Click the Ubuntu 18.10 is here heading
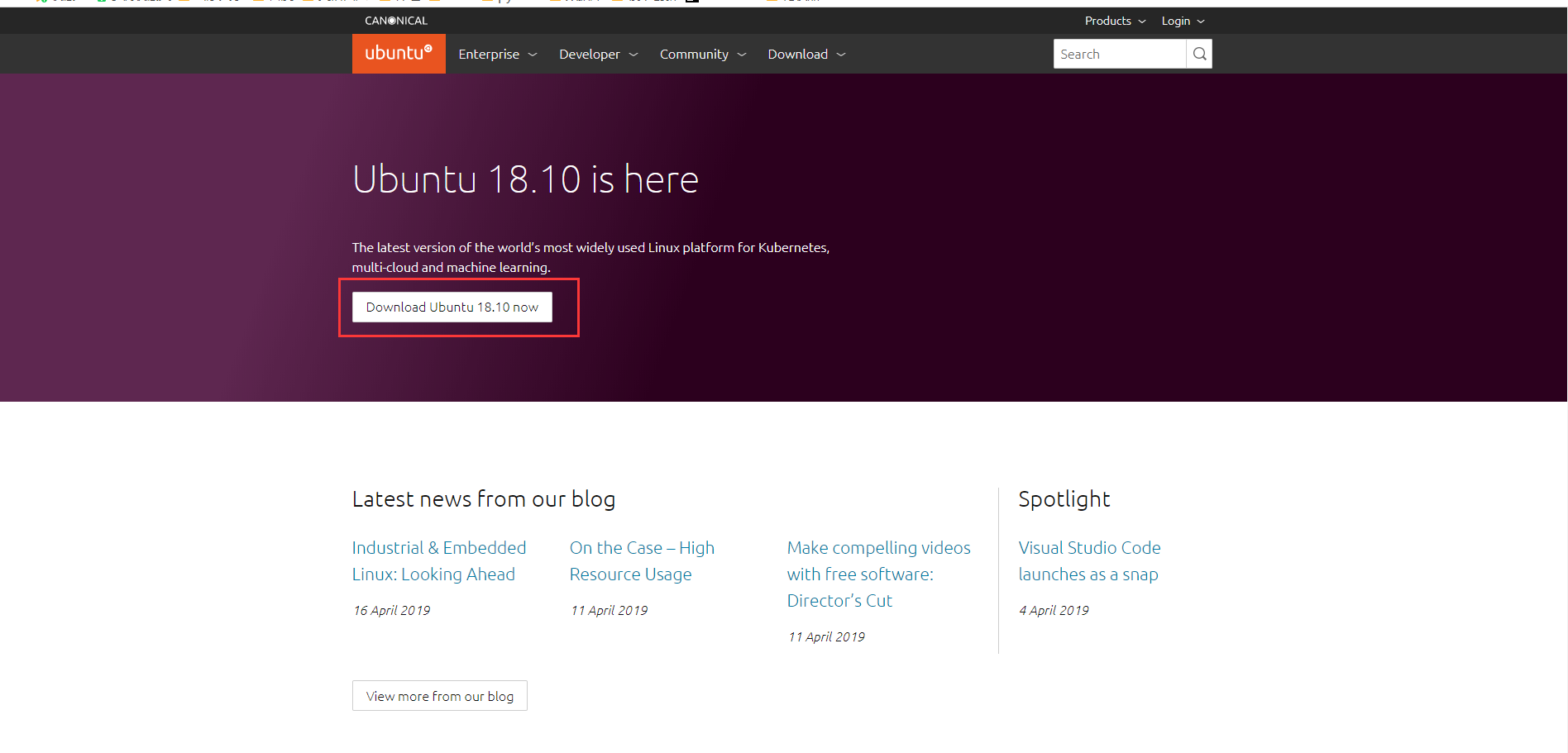Image resolution: width=1568 pixels, height=753 pixels. click(525, 179)
